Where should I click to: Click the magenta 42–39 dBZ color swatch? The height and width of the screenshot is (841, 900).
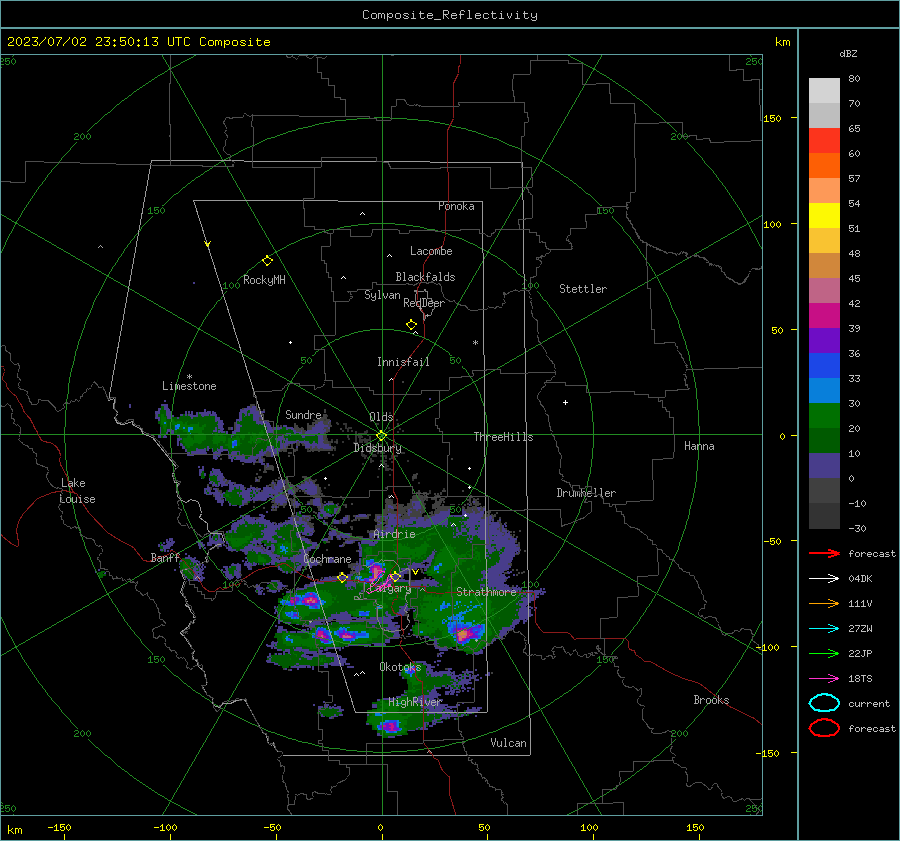click(x=824, y=315)
